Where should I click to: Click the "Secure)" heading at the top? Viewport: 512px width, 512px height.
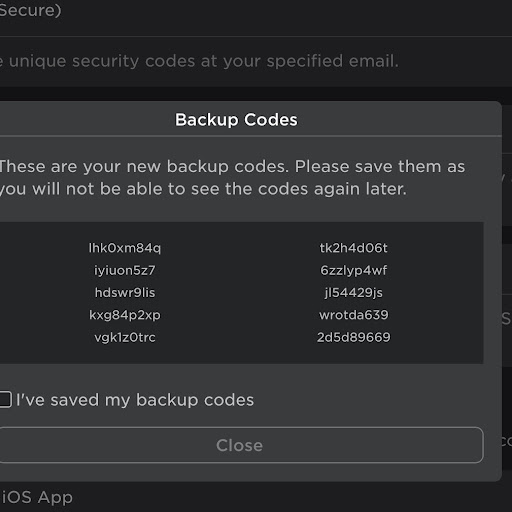point(31,10)
